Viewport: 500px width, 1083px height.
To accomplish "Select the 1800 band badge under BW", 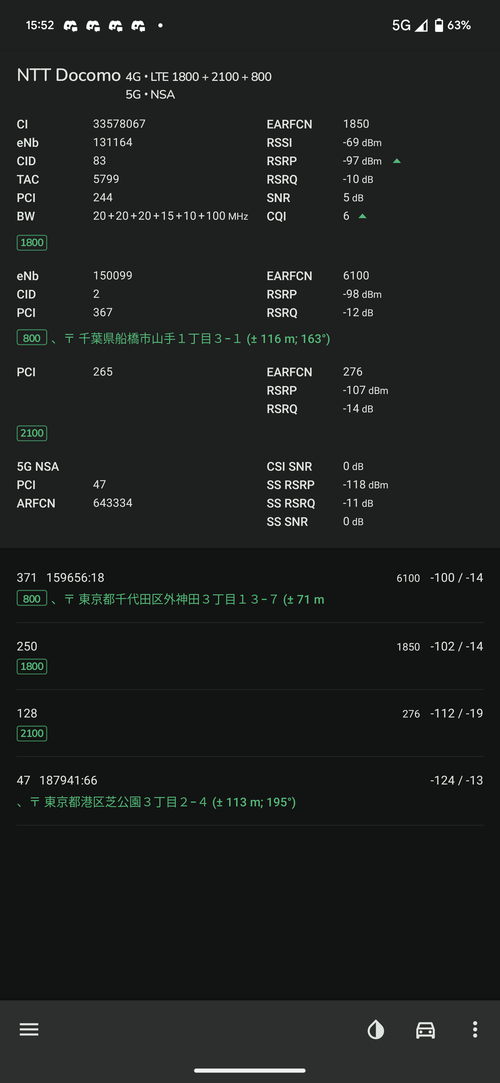I will point(32,242).
